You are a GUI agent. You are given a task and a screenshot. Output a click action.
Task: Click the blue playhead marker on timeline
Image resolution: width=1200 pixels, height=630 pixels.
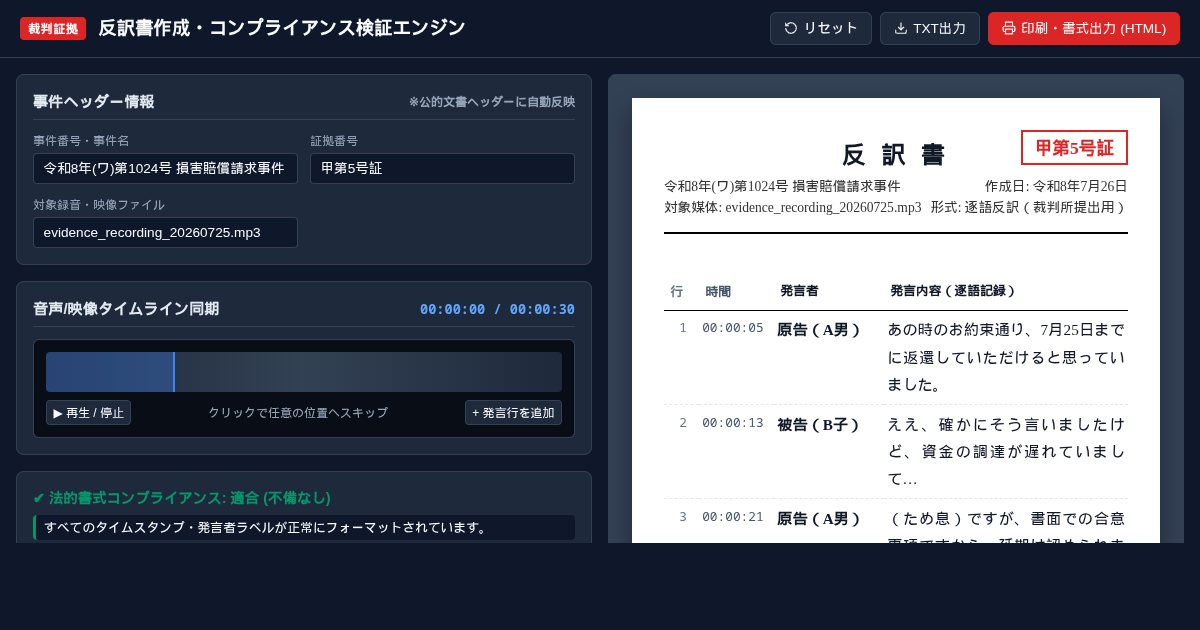tap(174, 372)
